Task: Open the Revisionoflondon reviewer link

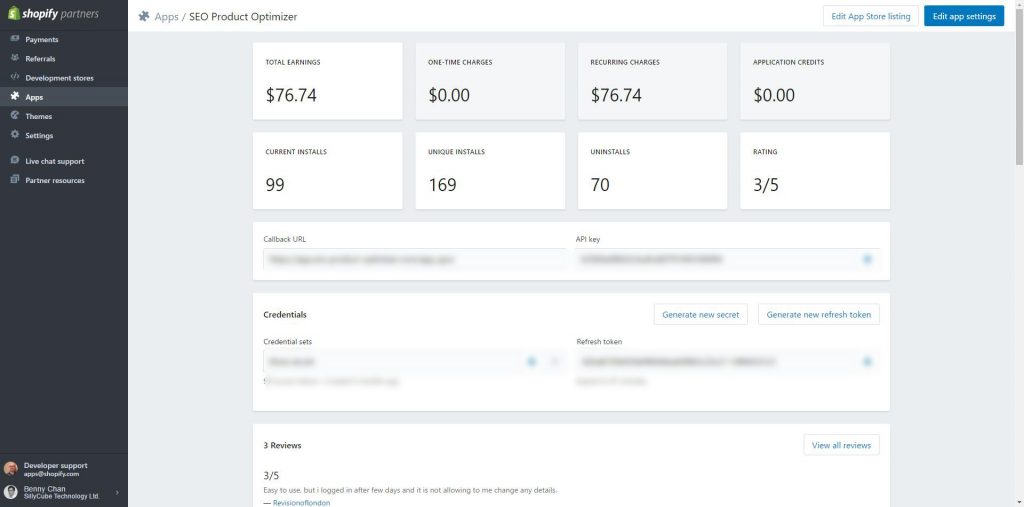Action: point(301,503)
